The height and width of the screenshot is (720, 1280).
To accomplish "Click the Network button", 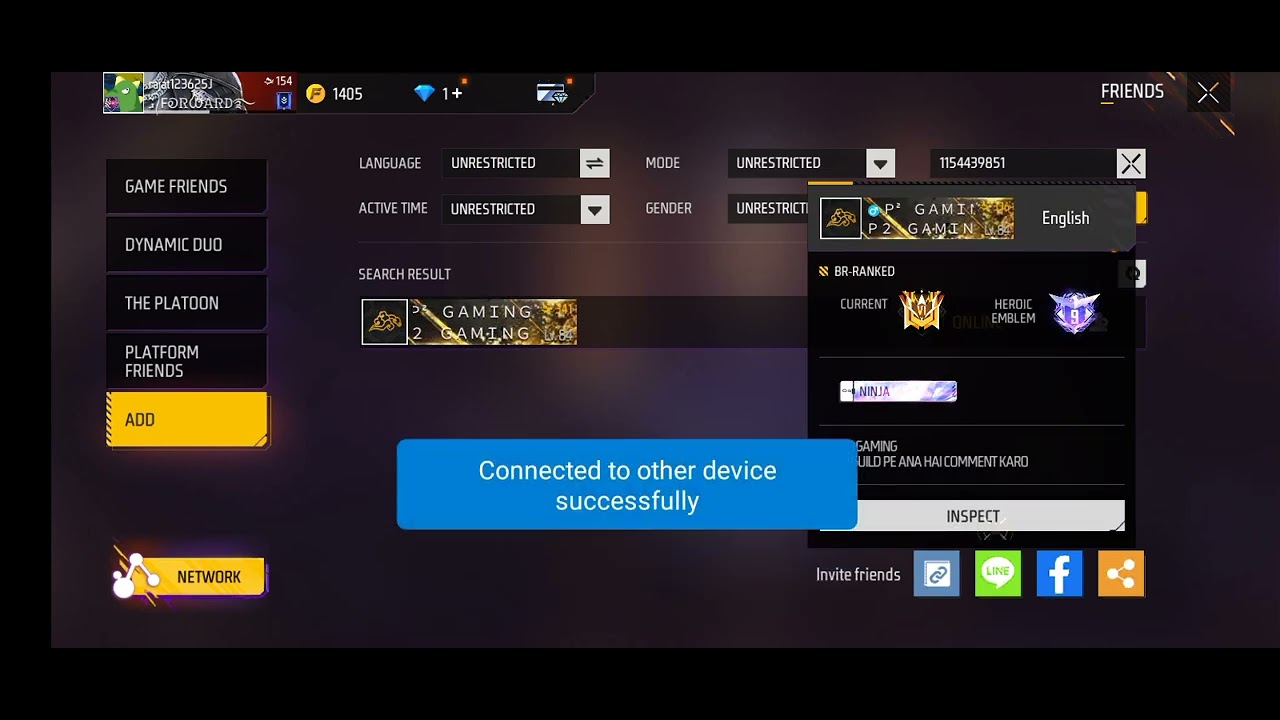I will pos(190,577).
